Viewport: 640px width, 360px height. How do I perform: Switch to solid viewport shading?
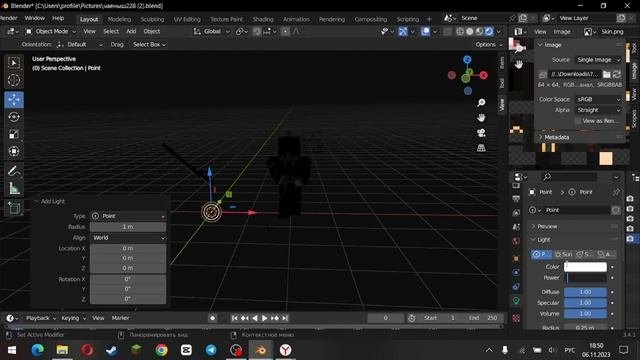pos(470,31)
